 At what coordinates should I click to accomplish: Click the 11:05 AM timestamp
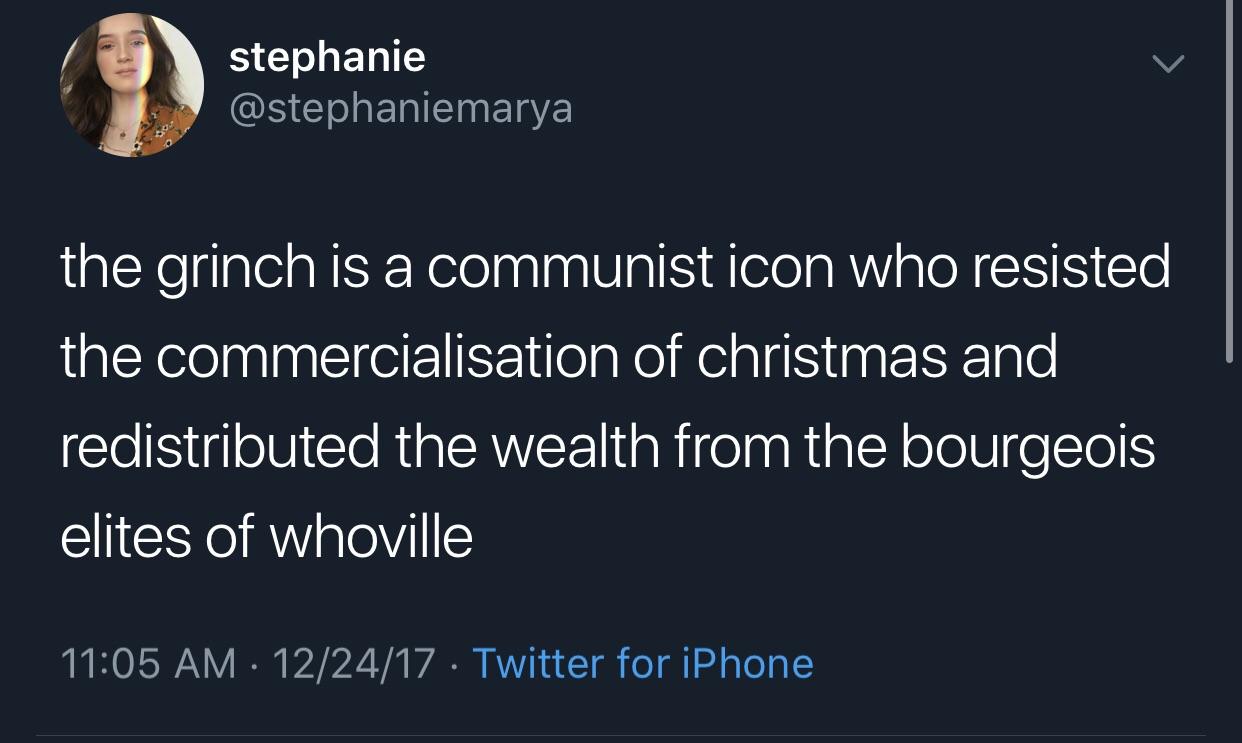(149, 663)
